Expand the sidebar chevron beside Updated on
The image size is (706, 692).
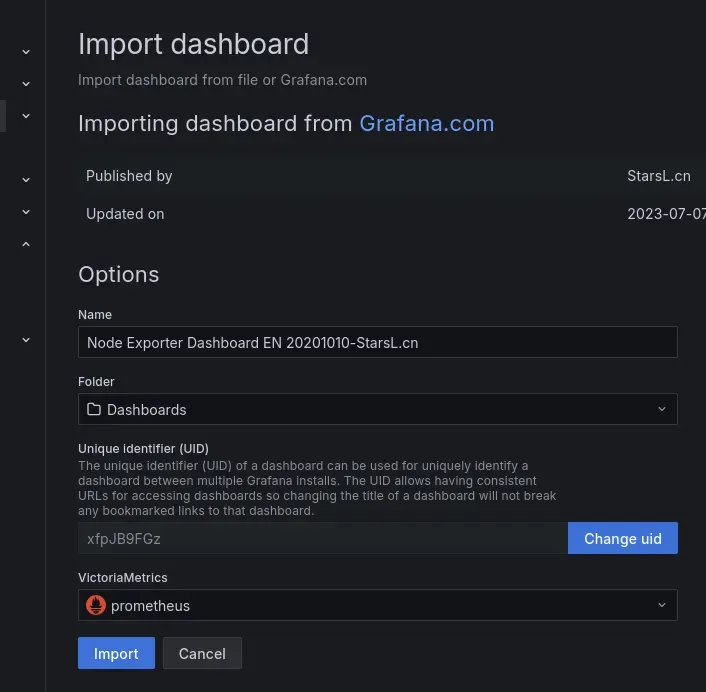[x=26, y=212]
